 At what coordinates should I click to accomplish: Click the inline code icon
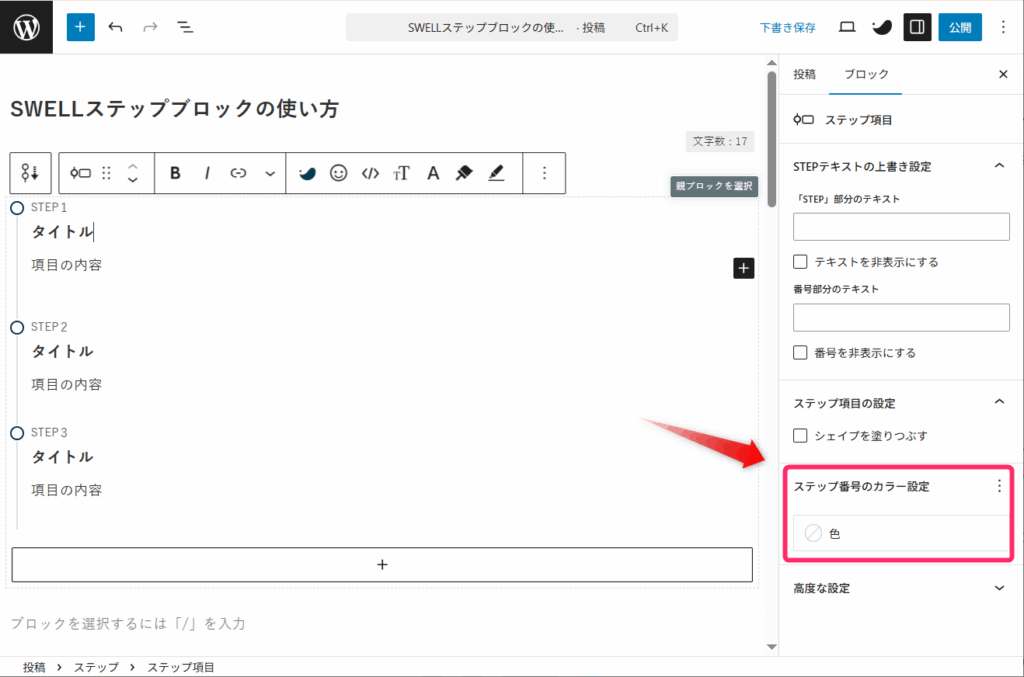(370, 173)
